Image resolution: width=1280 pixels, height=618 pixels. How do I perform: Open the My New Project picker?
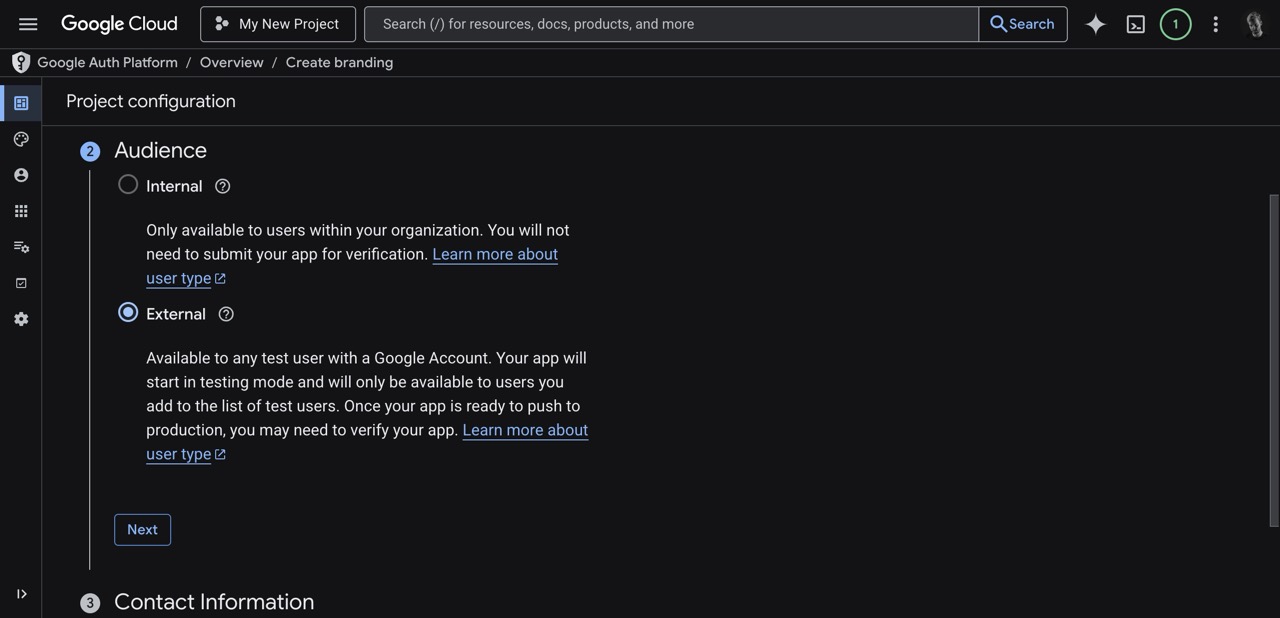278,24
